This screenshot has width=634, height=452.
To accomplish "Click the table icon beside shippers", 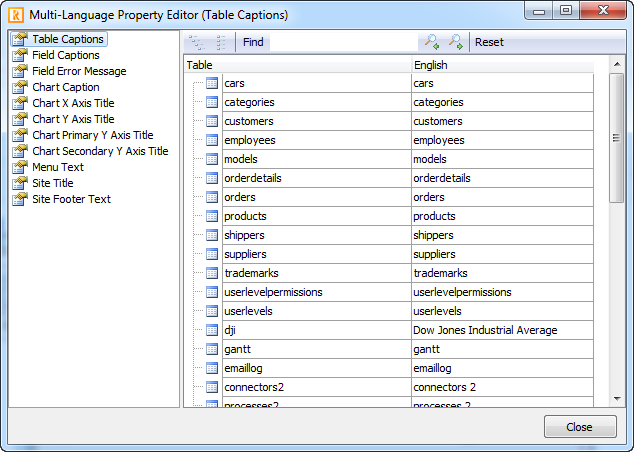I will pyautogui.click(x=212, y=235).
